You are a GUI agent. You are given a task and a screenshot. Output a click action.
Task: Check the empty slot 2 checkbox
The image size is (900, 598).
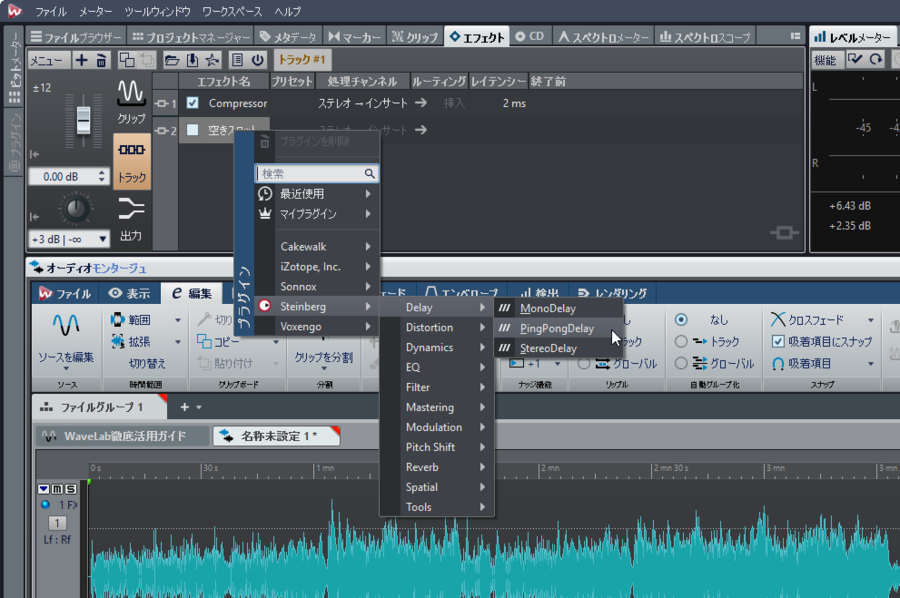click(x=192, y=130)
